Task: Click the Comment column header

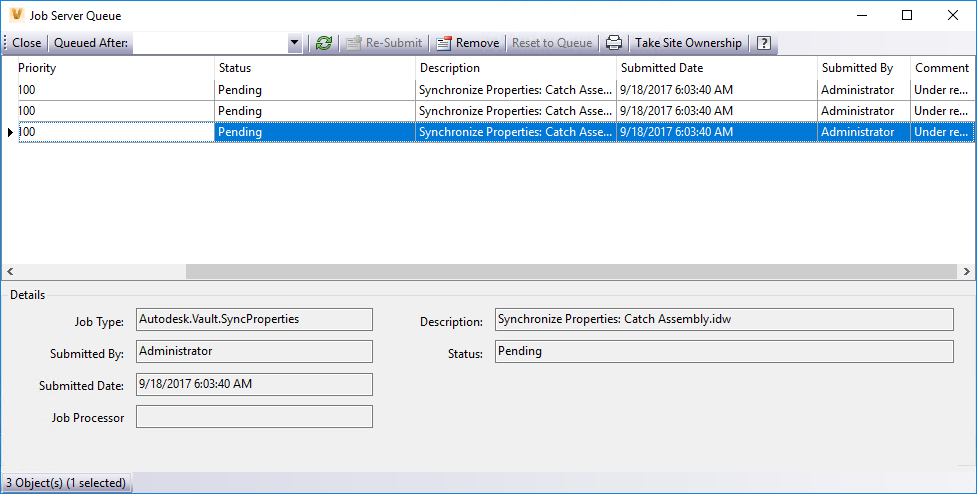Action: click(942, 68)
